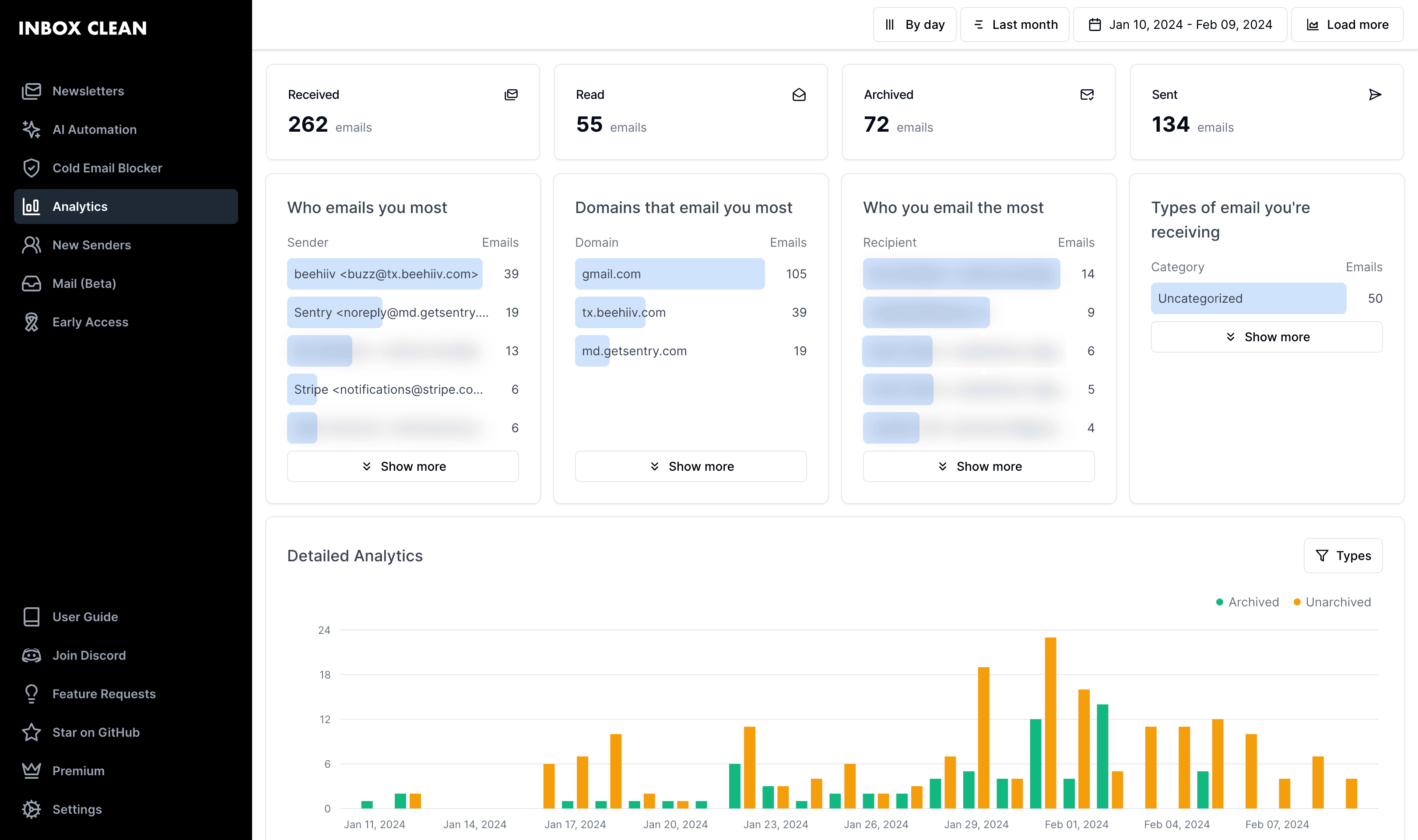Click the Star on GitHub star icon
The image size is (1418, 840).
coord(32,732)
